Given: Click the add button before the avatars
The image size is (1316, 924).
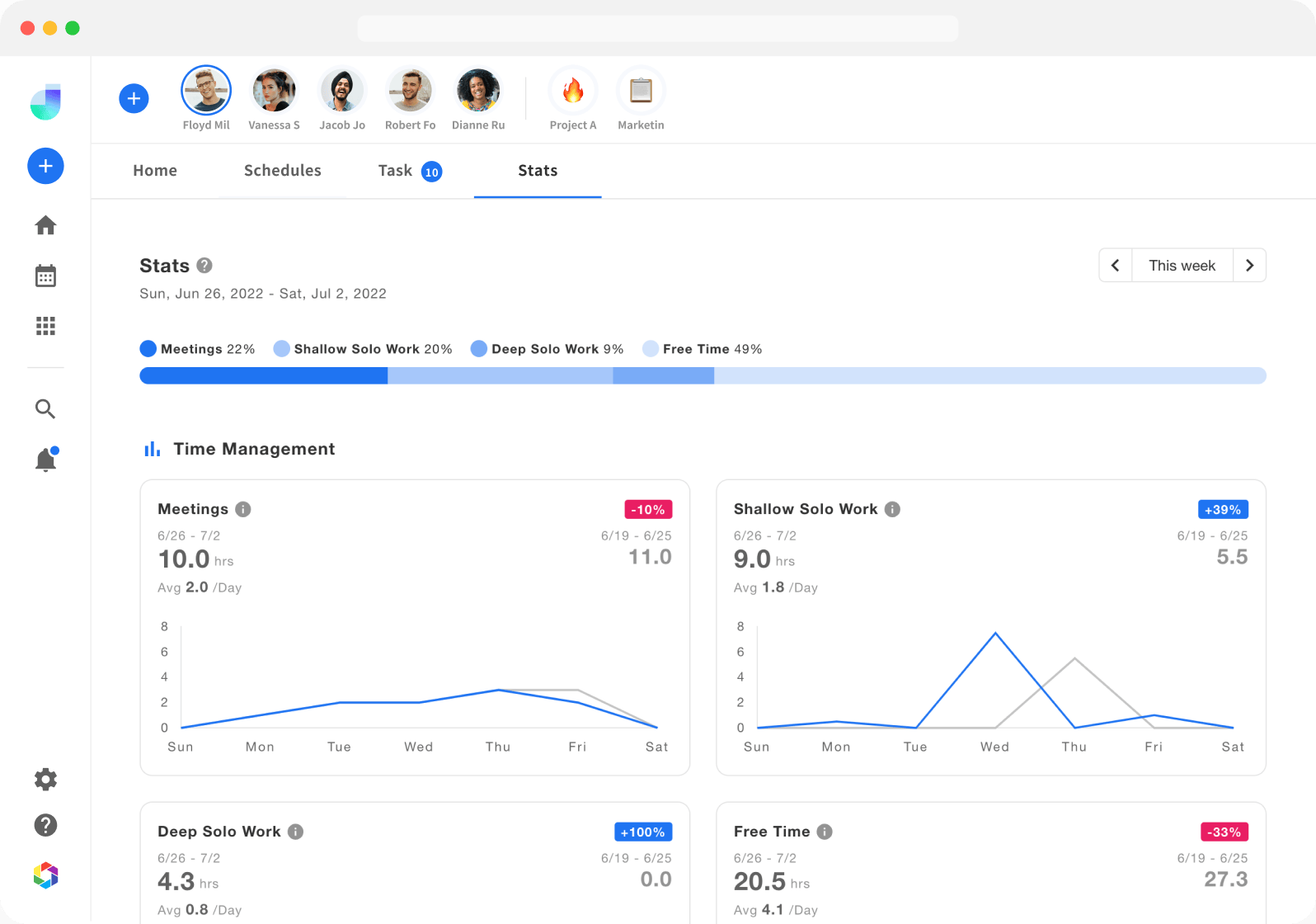Looking at the screenshot, I should pyautogui.click(x=134, y=99).
